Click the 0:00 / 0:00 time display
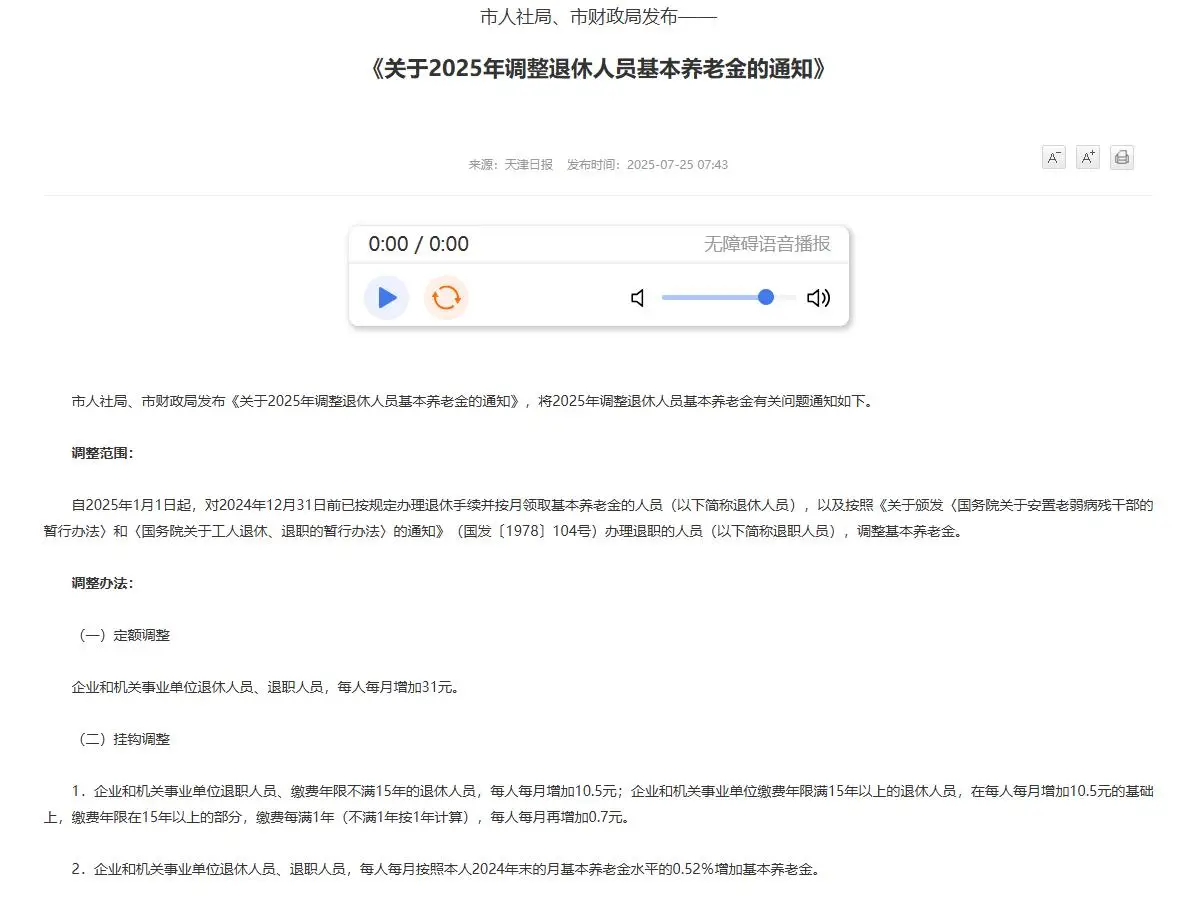Viewport: 1199px width, 898px height. pyautogui.click(x=416, y=243)
